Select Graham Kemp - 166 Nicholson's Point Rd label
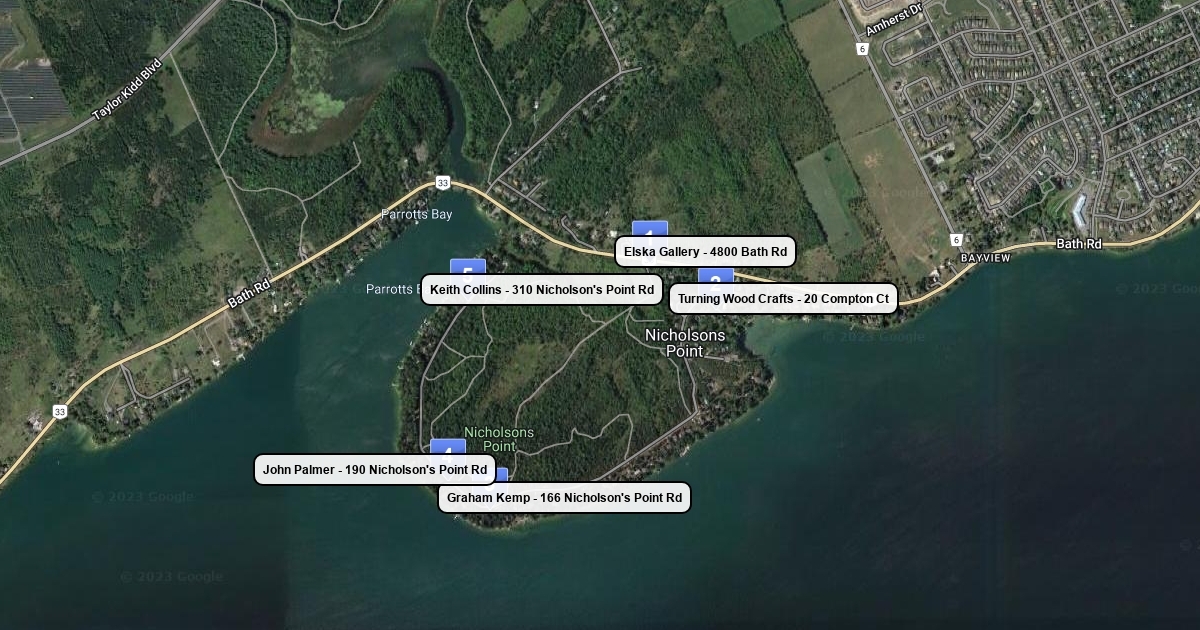Image resolution: width=1200 pixels, height=630 pixels. [564, 498]
